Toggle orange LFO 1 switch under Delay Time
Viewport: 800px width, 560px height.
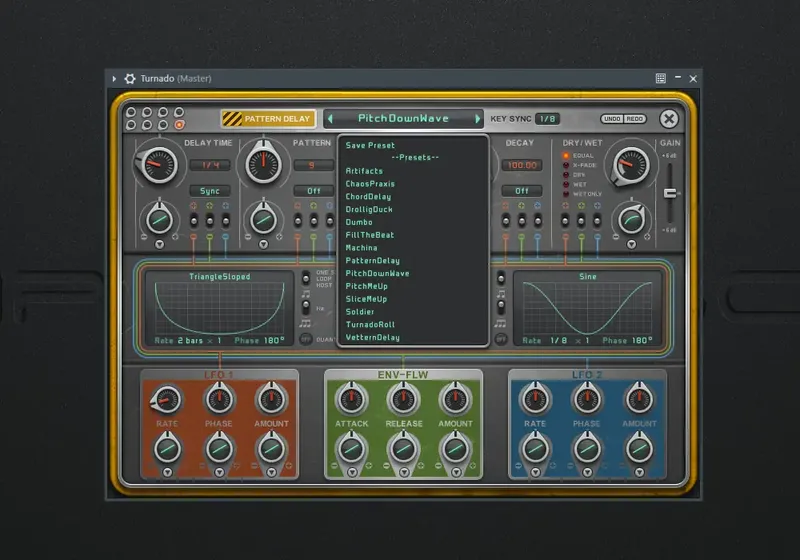pos(194,221)
